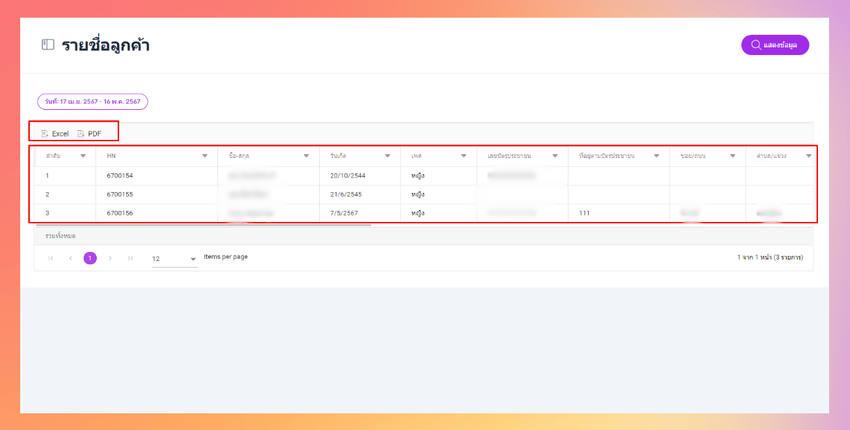850x430 pixels.
Task: Click birth date 20/10/2544
Action: (x=347, y=176)
